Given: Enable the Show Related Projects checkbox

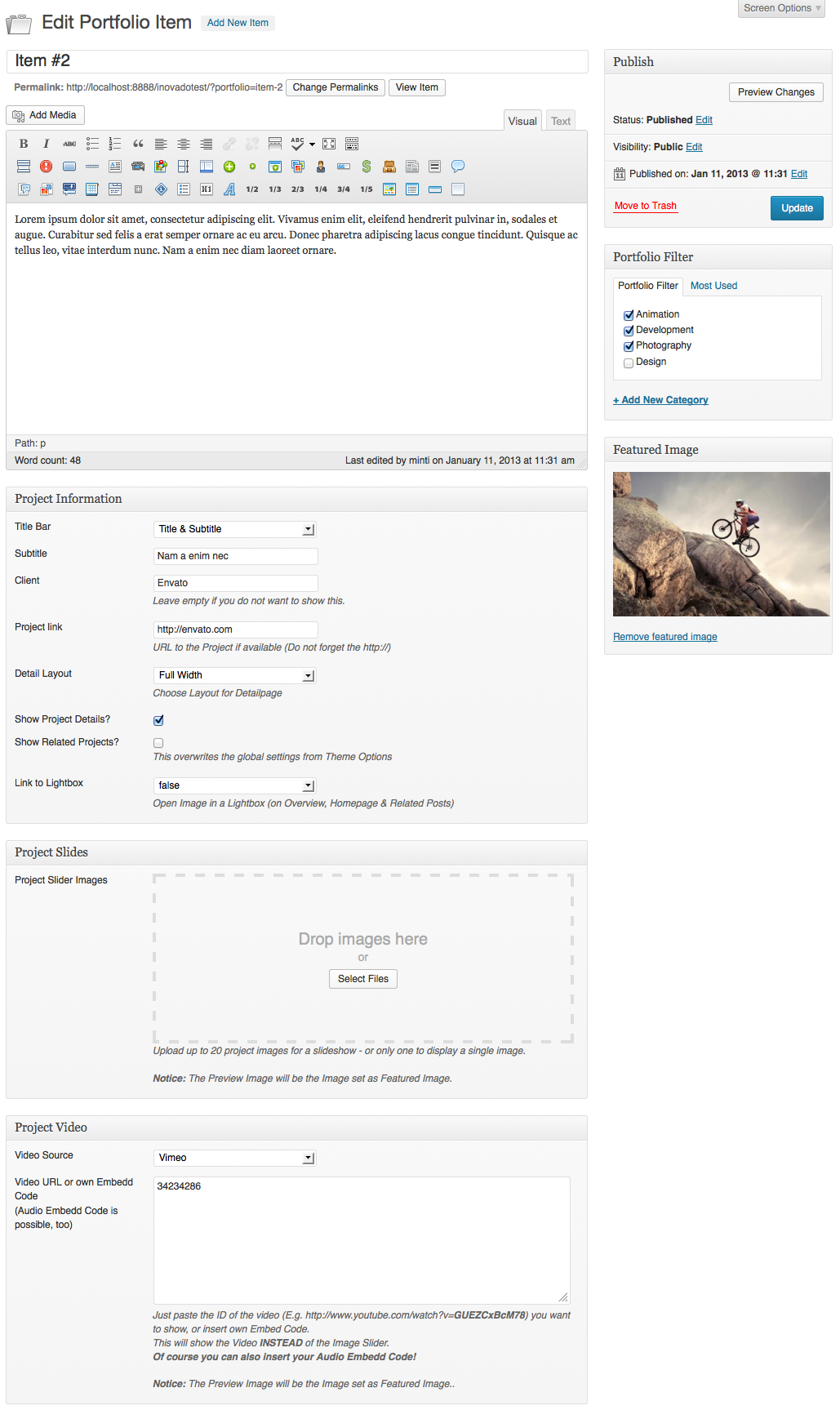Looking at the screenshot, I should point(158,743).
